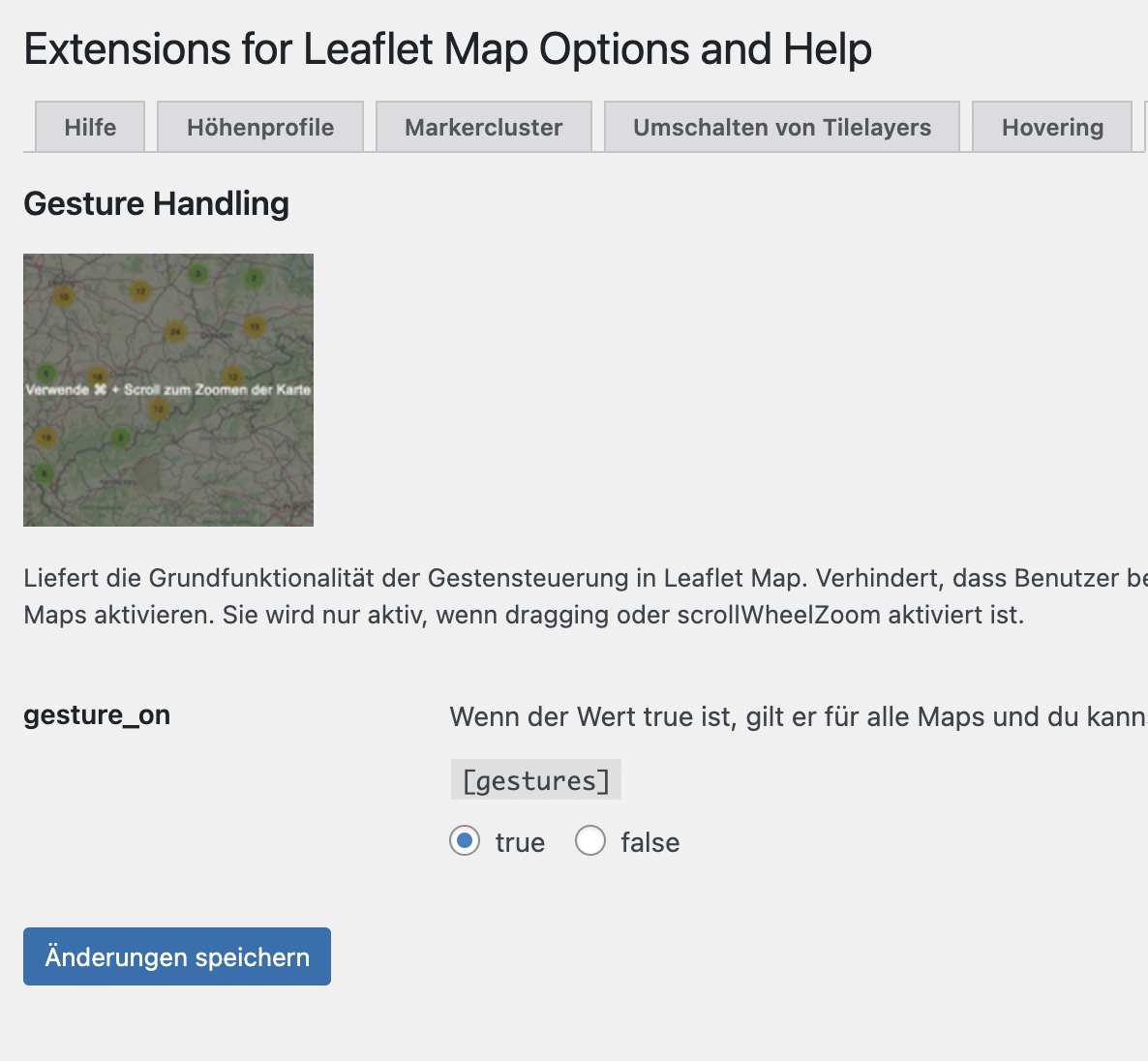1148x1061 pixels.
Task: Click the yellow cluster marker labeled 10
Action: click(x=64, y=296)
